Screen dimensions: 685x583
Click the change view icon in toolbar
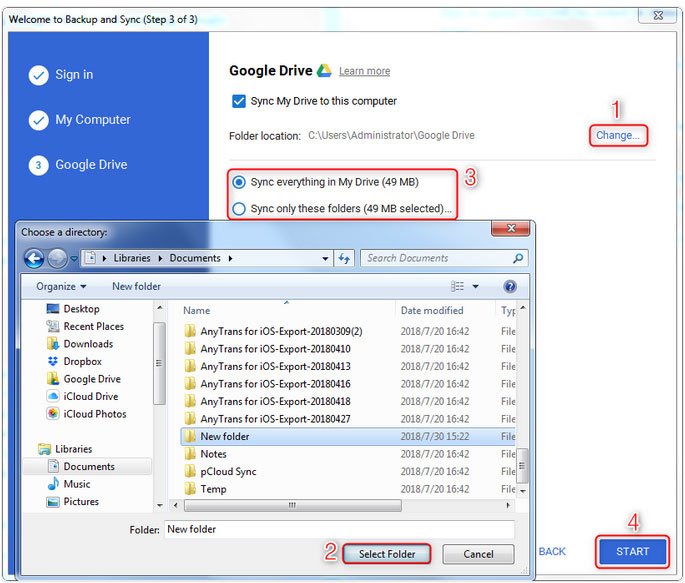457,286
